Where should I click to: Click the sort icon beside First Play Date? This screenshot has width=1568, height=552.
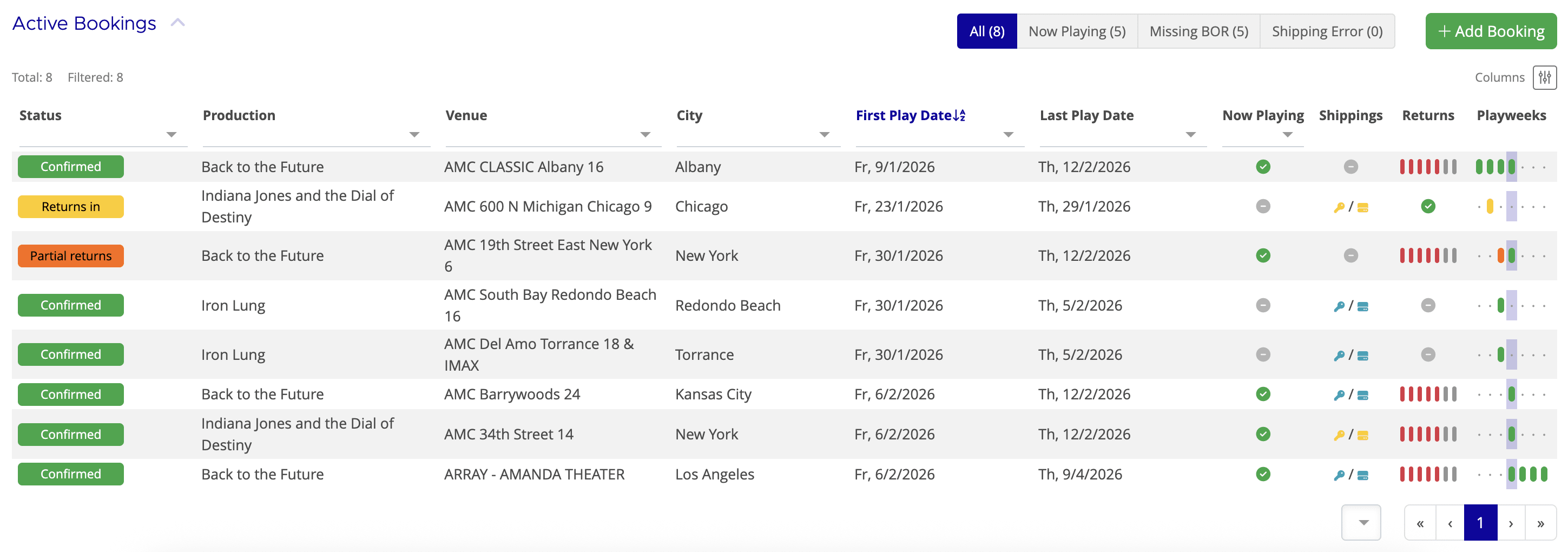[x=959, y=114]
